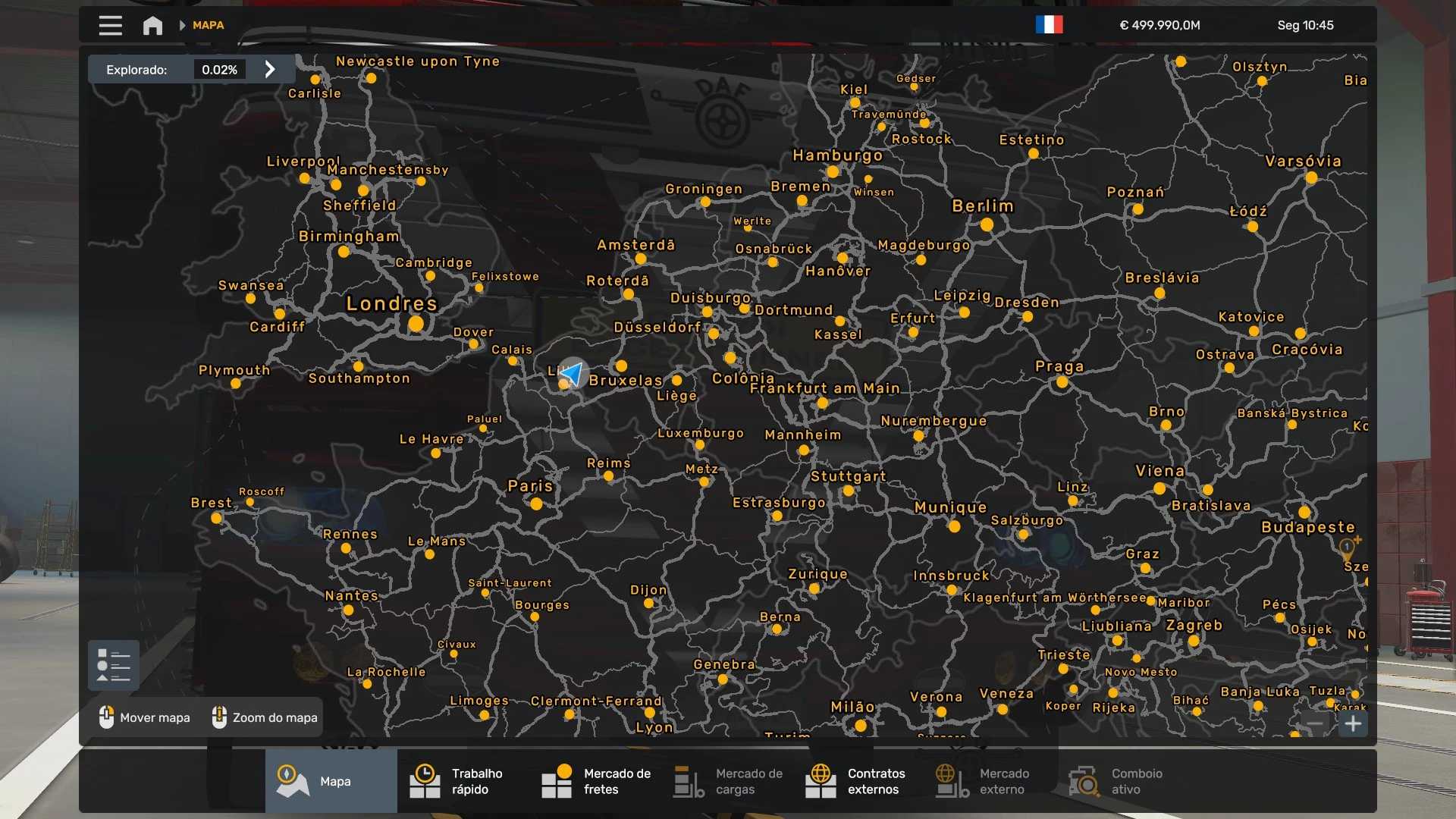
Task: Click the blue player position arrow
Action: coord(572,373)
